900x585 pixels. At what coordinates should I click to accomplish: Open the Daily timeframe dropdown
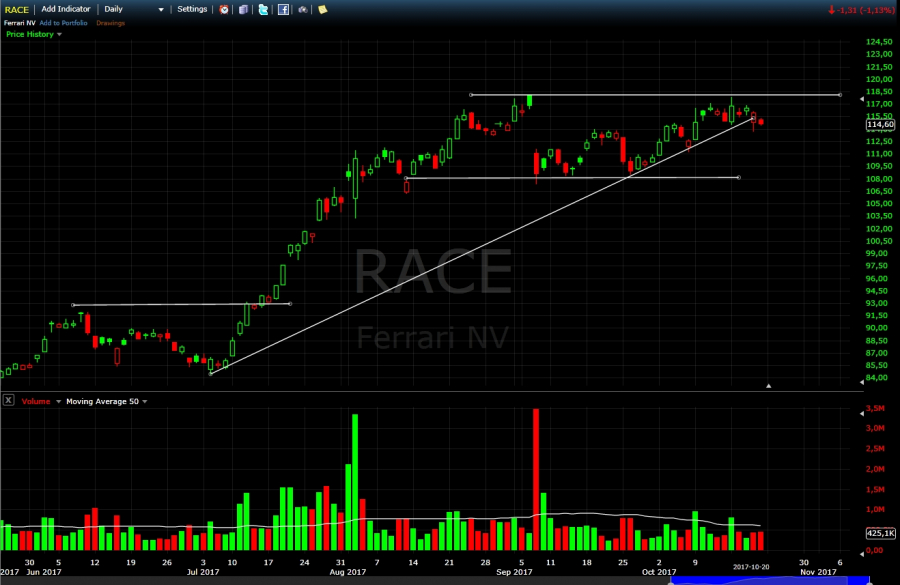pos(160,9)
